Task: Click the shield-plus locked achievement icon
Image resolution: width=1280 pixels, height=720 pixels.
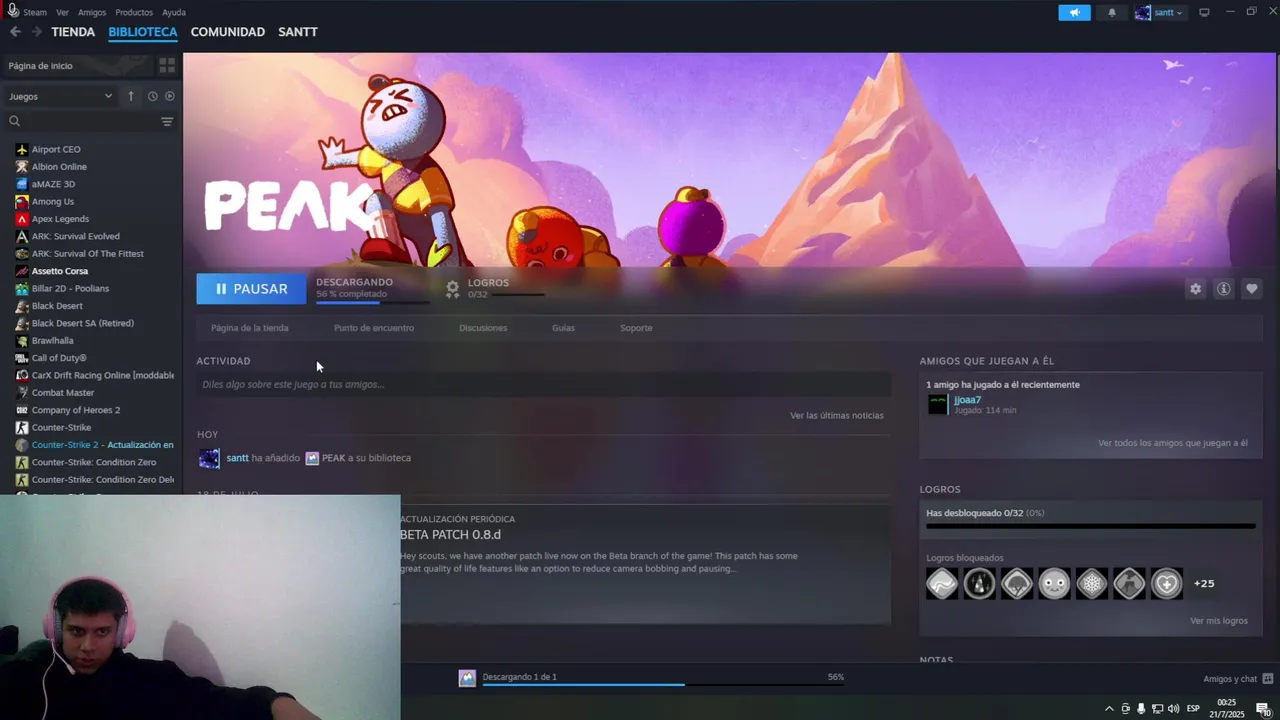Action: coord(1167,583)
